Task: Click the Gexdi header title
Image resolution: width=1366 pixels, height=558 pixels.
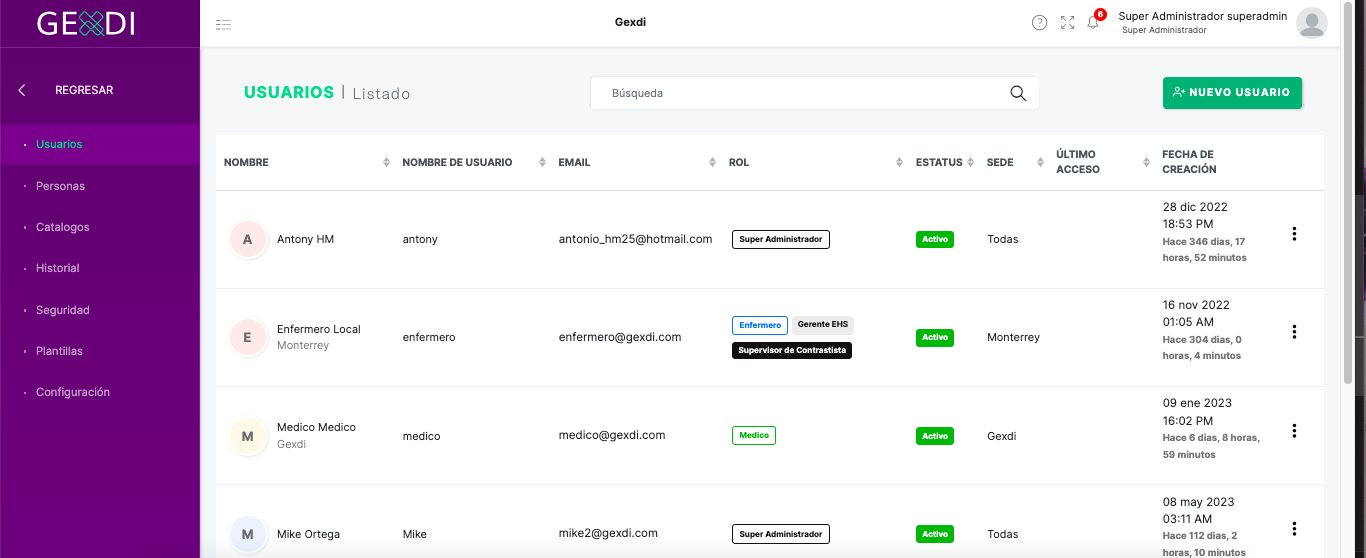Action: [x=630, y=22]
